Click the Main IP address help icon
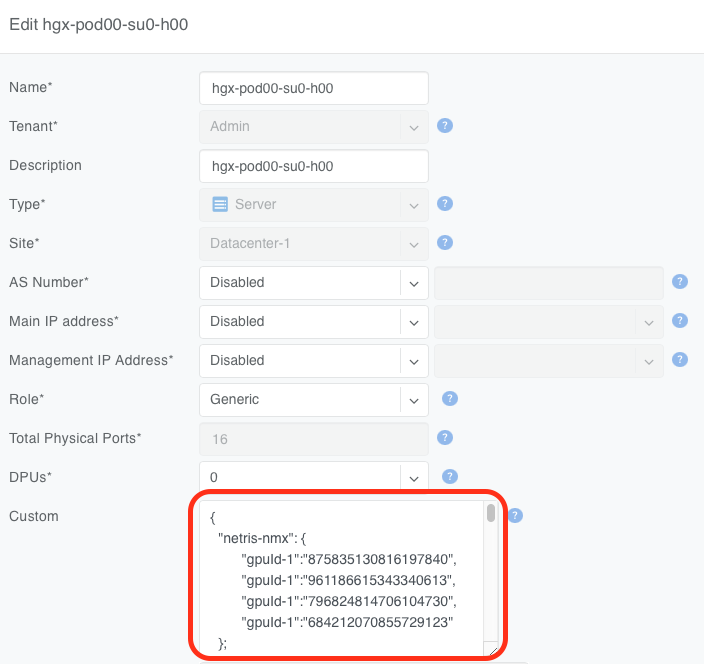Viewport: 704px width, 664px height. [680, 321]
